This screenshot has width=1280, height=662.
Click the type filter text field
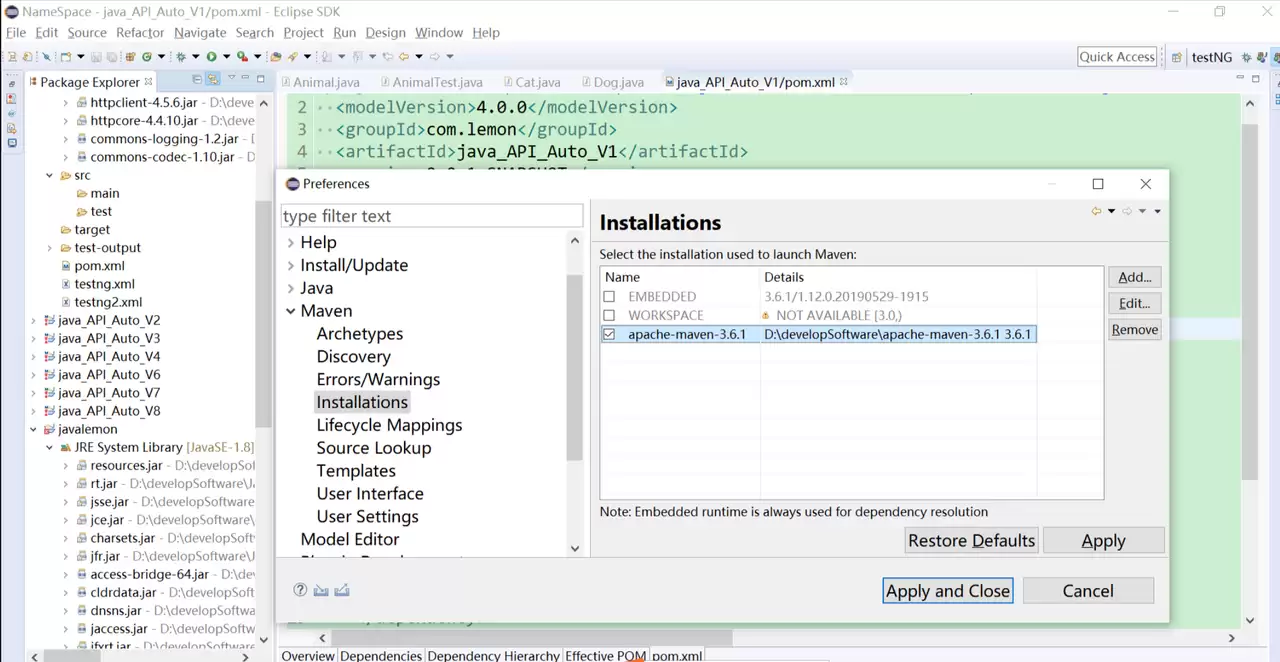431,216
